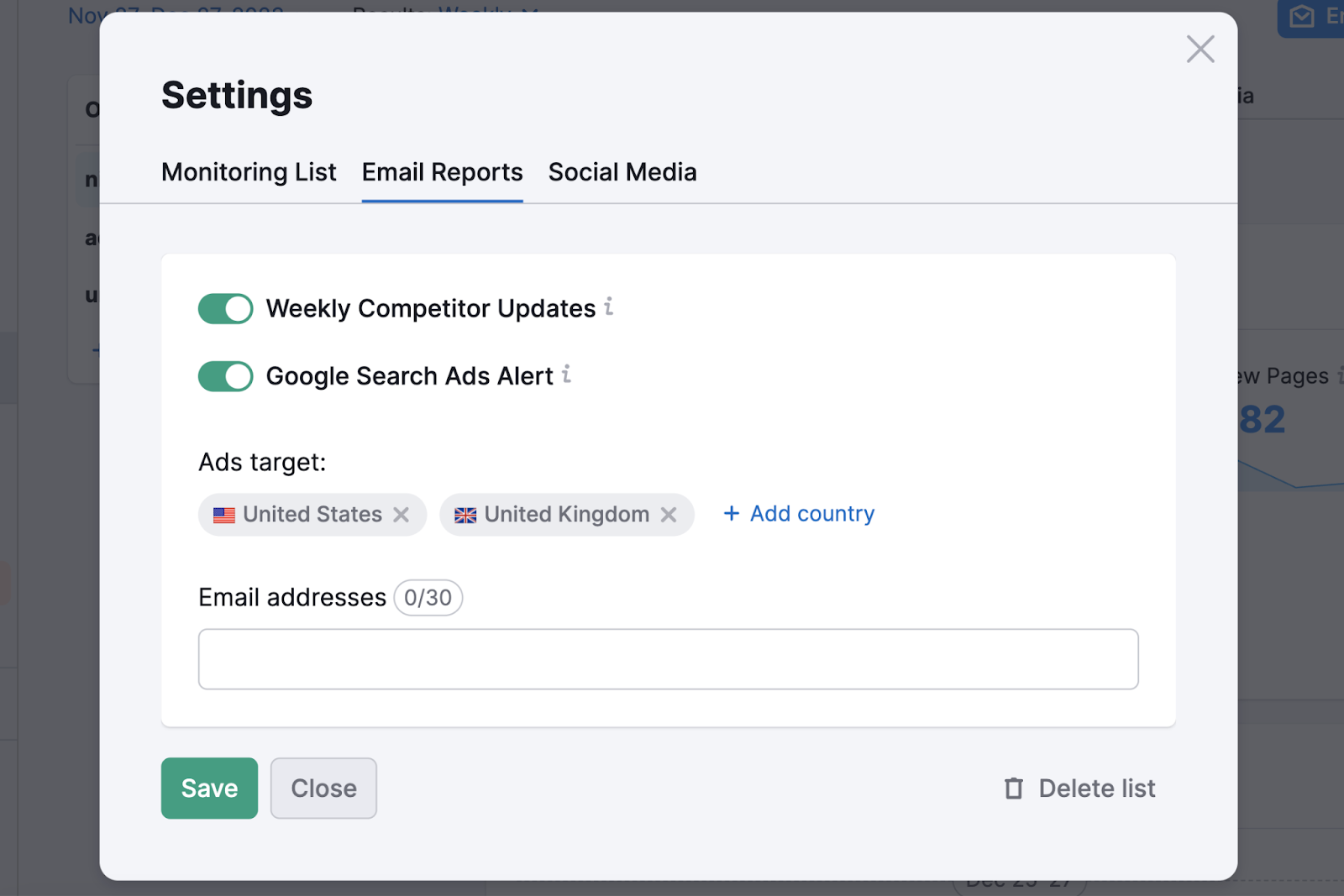Click inside the email addresses input field
This screenshot has height=896, width=1344.
tap(668, 659)
